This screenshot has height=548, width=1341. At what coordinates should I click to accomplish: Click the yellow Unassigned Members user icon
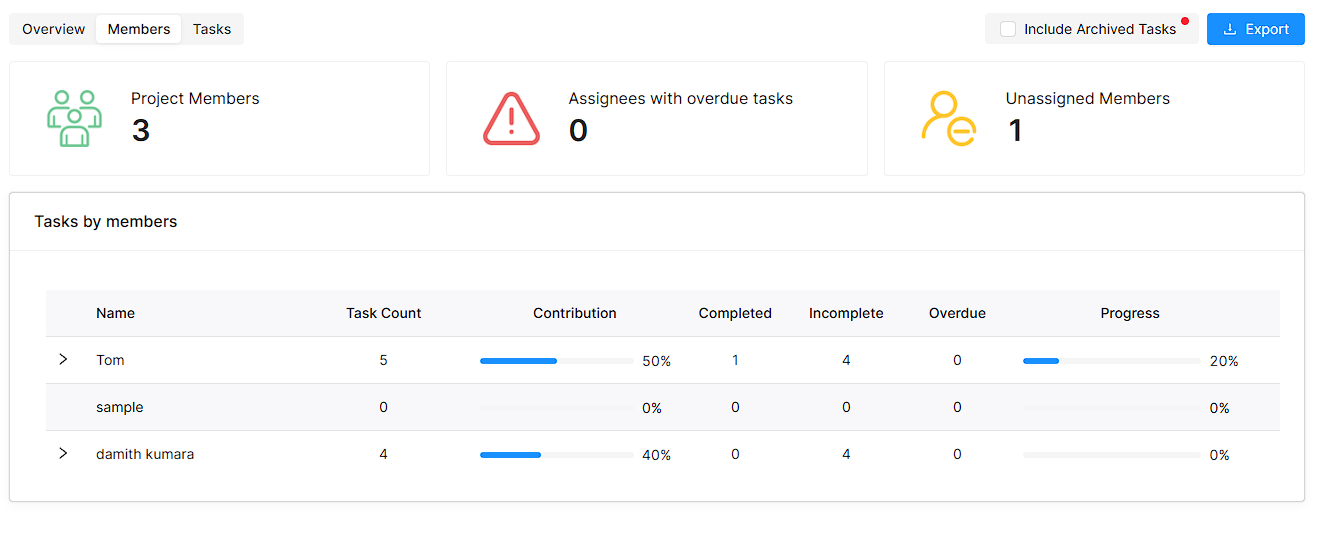[x=948, y=119]
